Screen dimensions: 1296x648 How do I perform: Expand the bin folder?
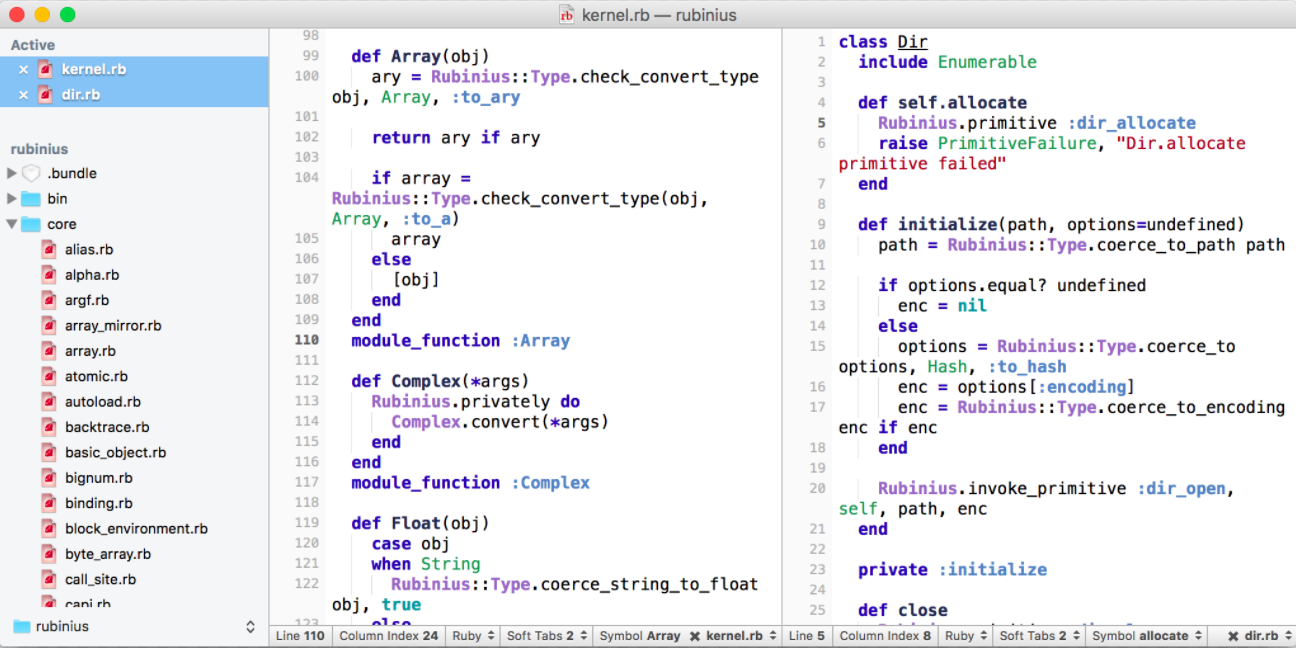pyautogui.click(x=12, y=199)
